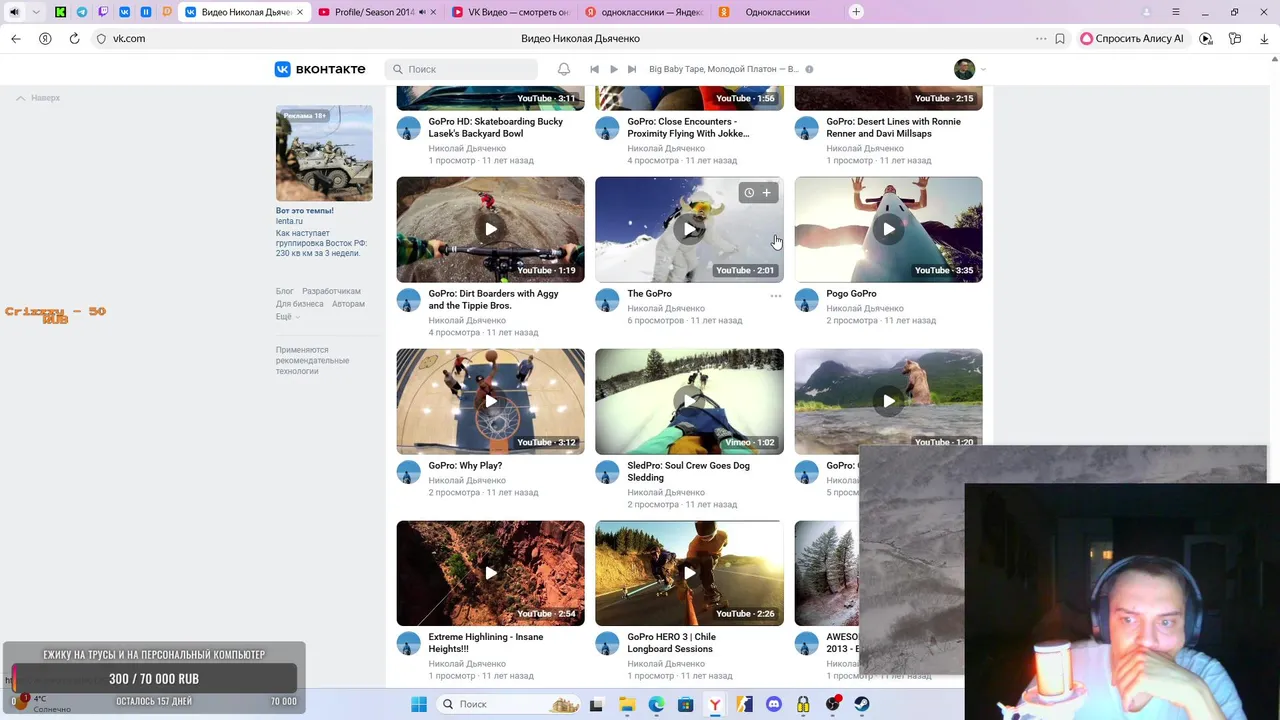Screen dimensions: 1280x720
Task: Click author avatar beside GoPro: Why Play?
Action: pyautogui.click(x=409, y=472)
